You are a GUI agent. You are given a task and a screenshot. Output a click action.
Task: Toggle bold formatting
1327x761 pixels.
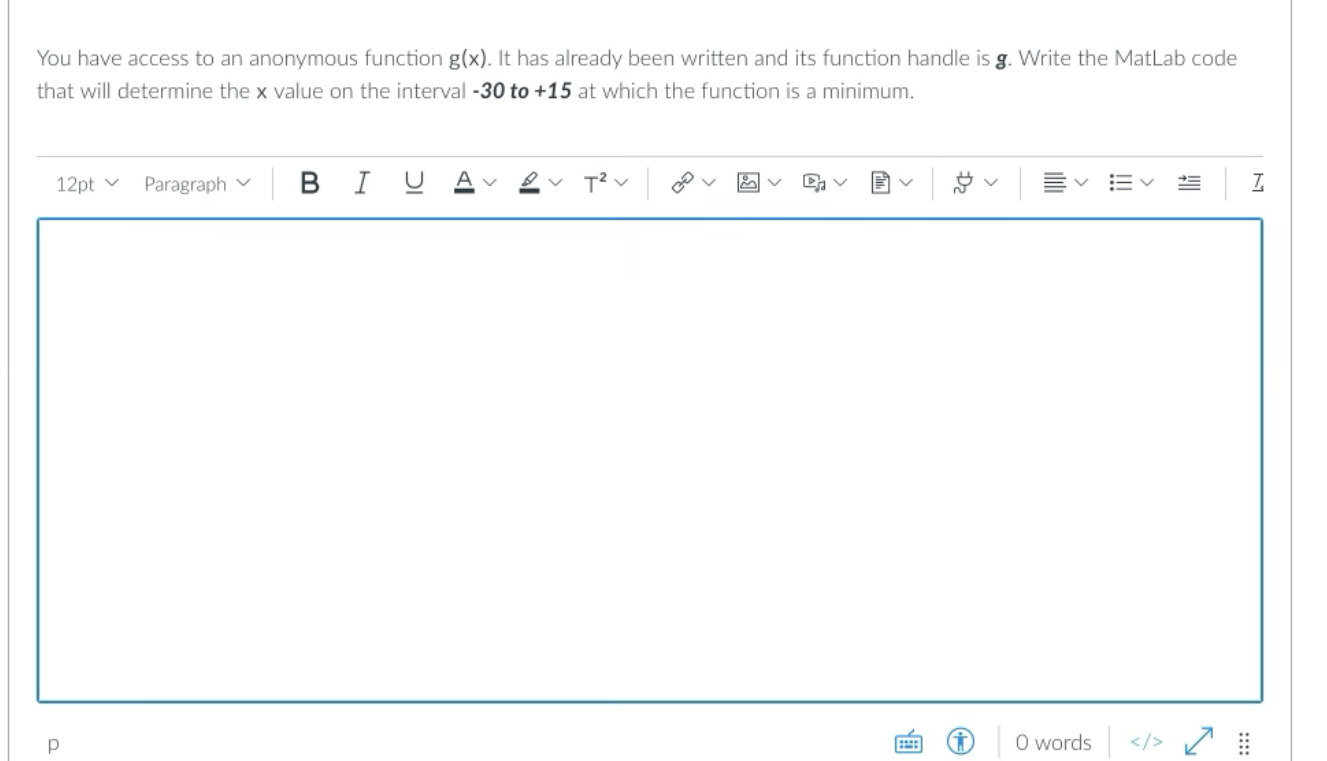(x=310, y=182)
